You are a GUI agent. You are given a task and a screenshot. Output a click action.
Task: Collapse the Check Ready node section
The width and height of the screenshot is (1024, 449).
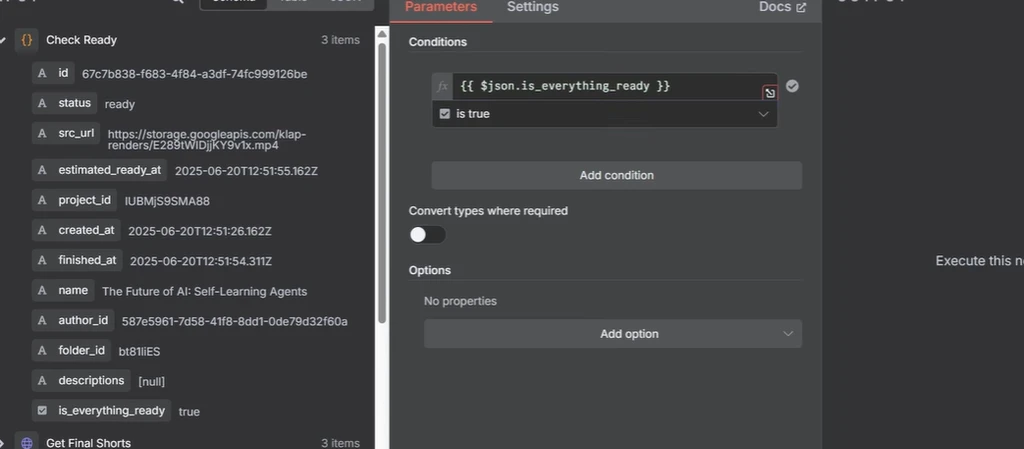[3, 40]
